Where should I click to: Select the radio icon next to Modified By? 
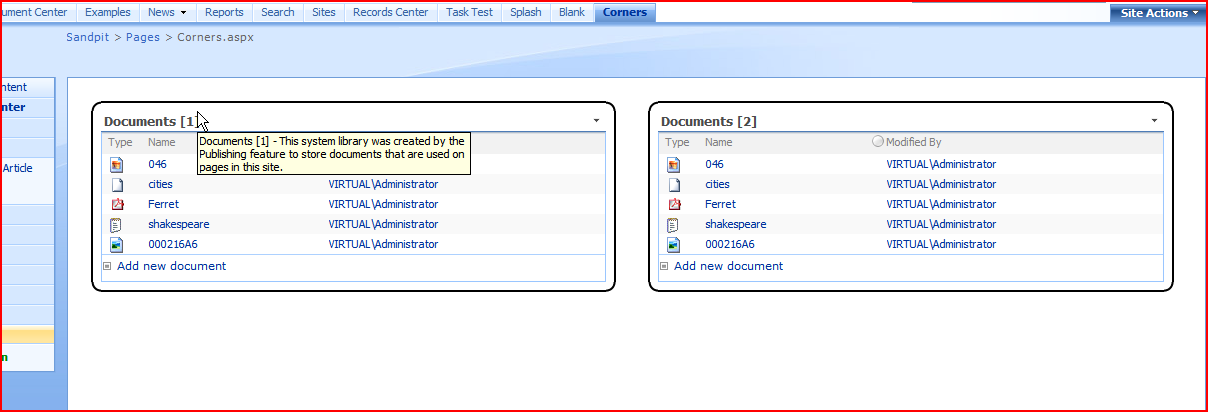tap(878, 143)
